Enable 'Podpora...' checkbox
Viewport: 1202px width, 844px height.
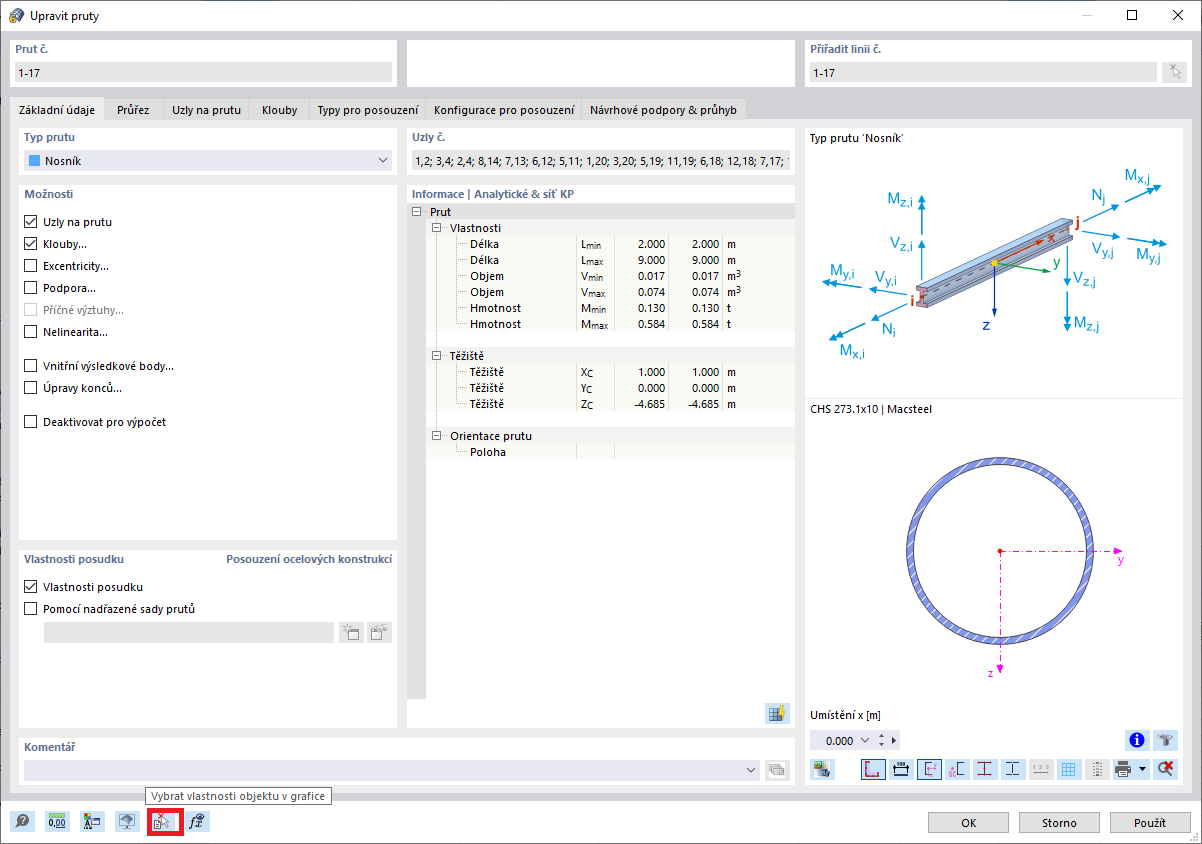tap(30, 288)
